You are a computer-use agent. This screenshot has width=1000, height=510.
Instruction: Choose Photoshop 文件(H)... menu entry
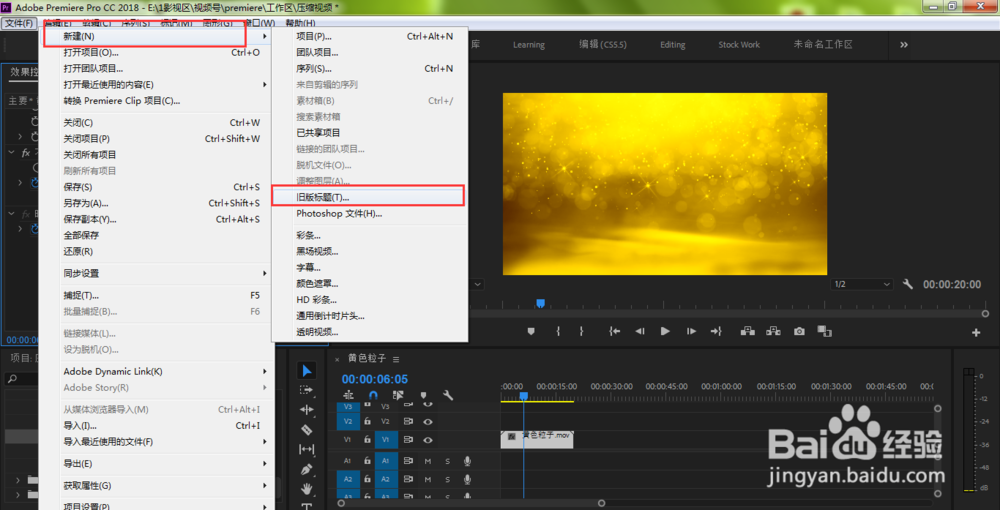(369, 214)
